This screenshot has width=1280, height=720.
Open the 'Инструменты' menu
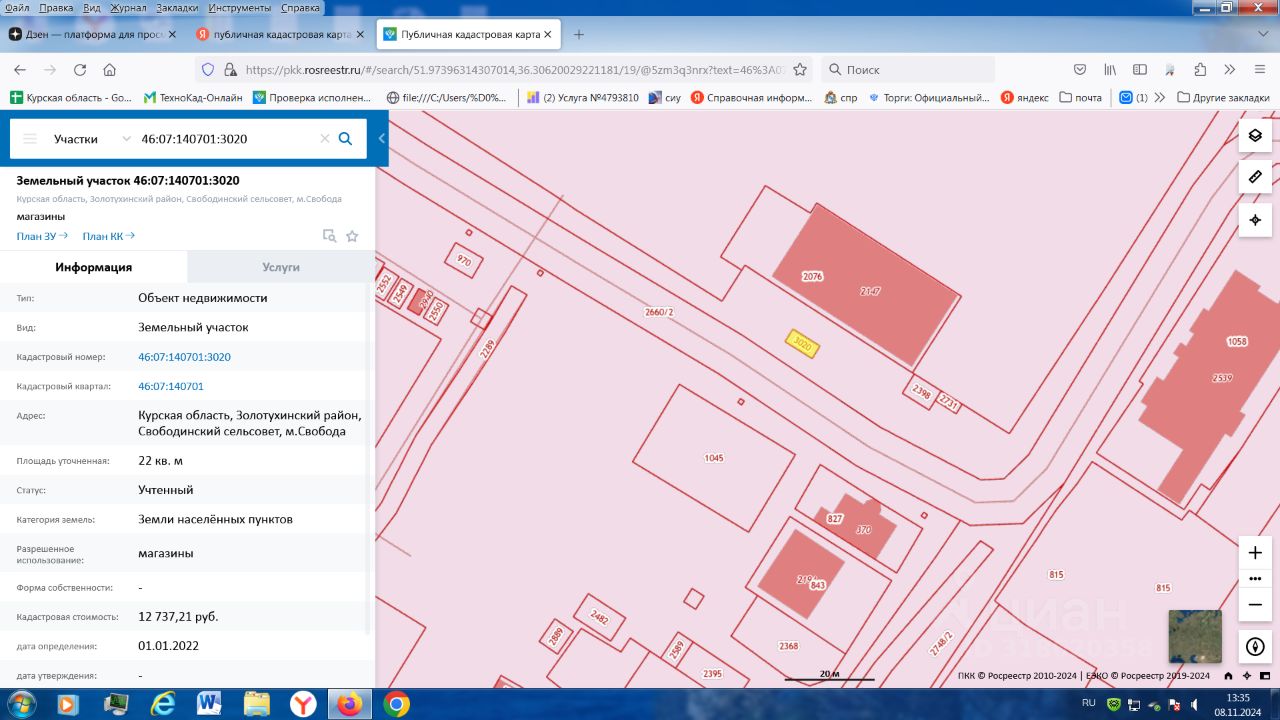(x=241, y=7)
